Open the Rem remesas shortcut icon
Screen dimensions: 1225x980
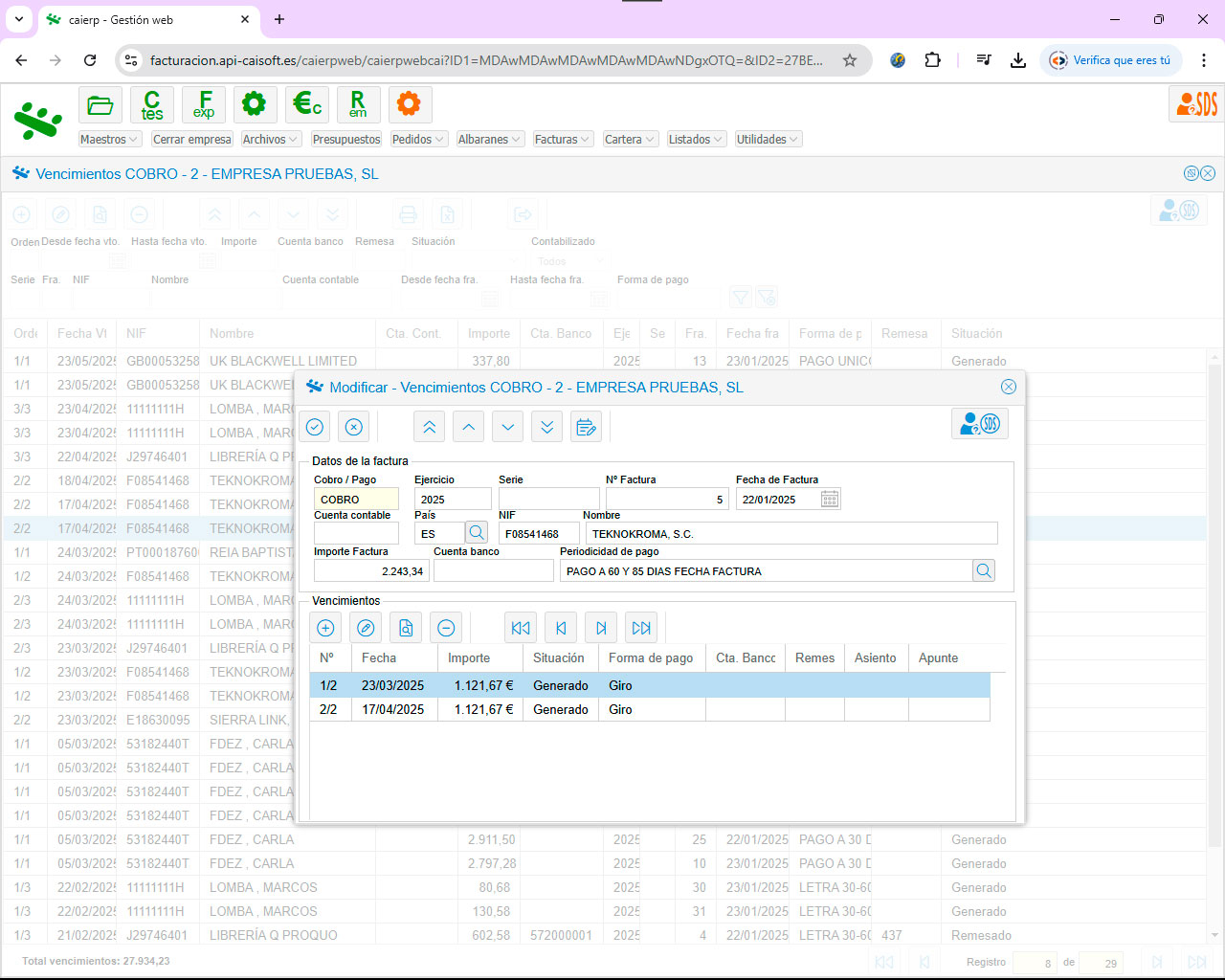click(358, 104)
